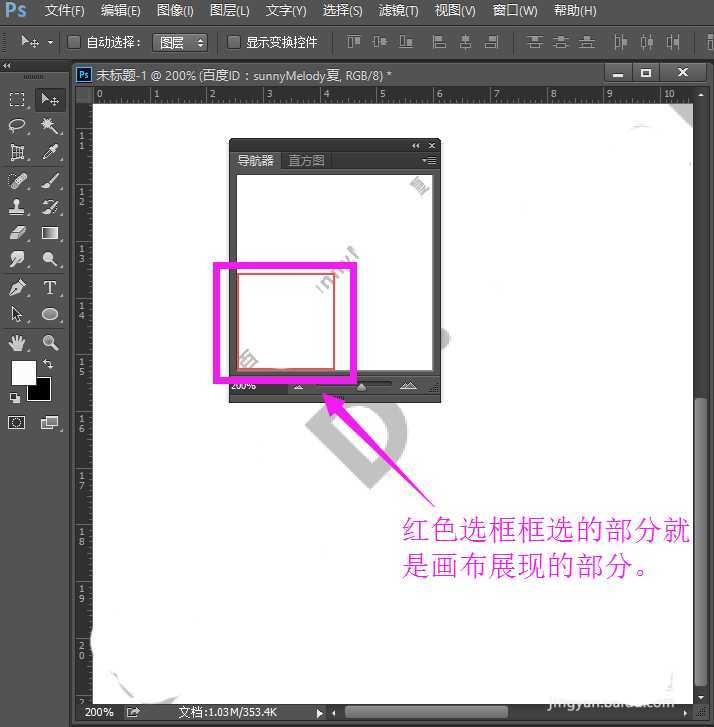Toggle Quick Mask mode in toolbox
Viewport: 714px width, 727px height.
[x=17, y=423]
